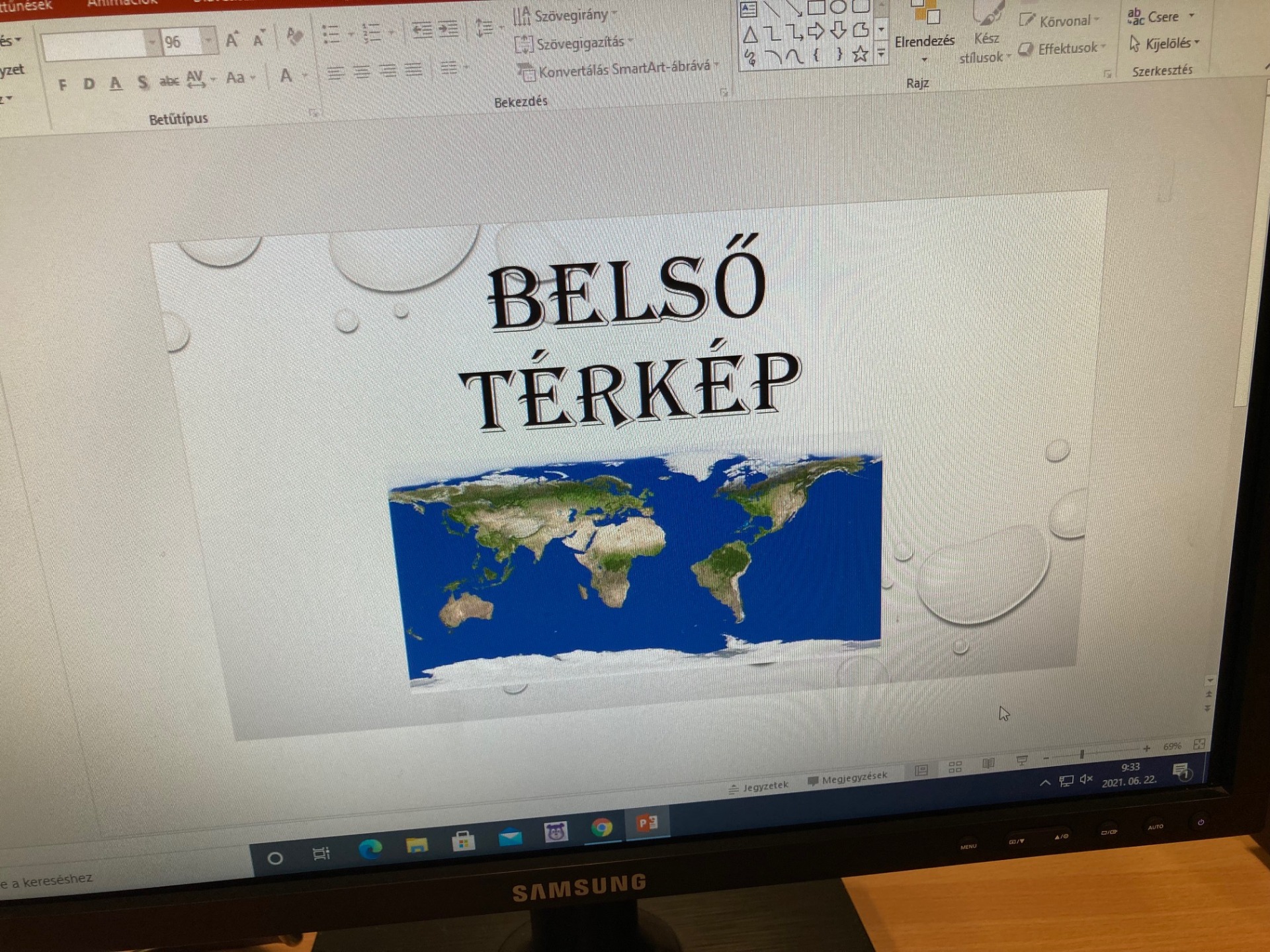The image size is (1270, 952).
Task: Open Bekezdés dialog launcher
Action: pos(724,93)
